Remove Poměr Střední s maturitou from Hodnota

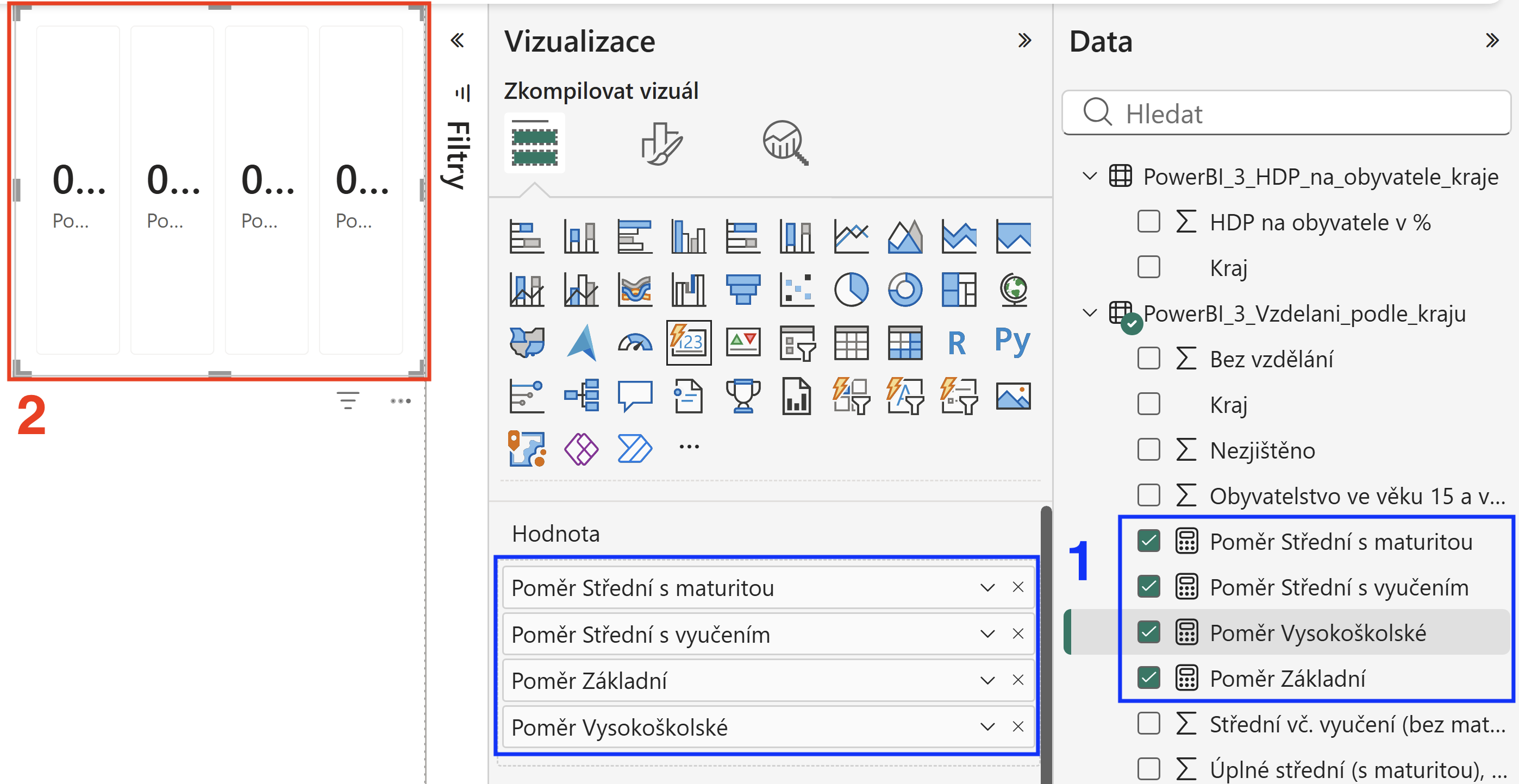1018,587
